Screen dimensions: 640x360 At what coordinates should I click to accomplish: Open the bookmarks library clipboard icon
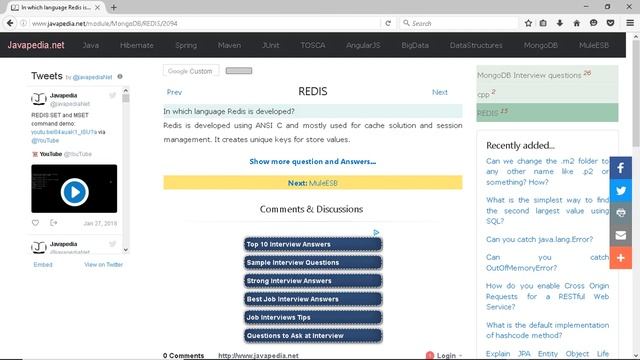[x=543, y=23]
